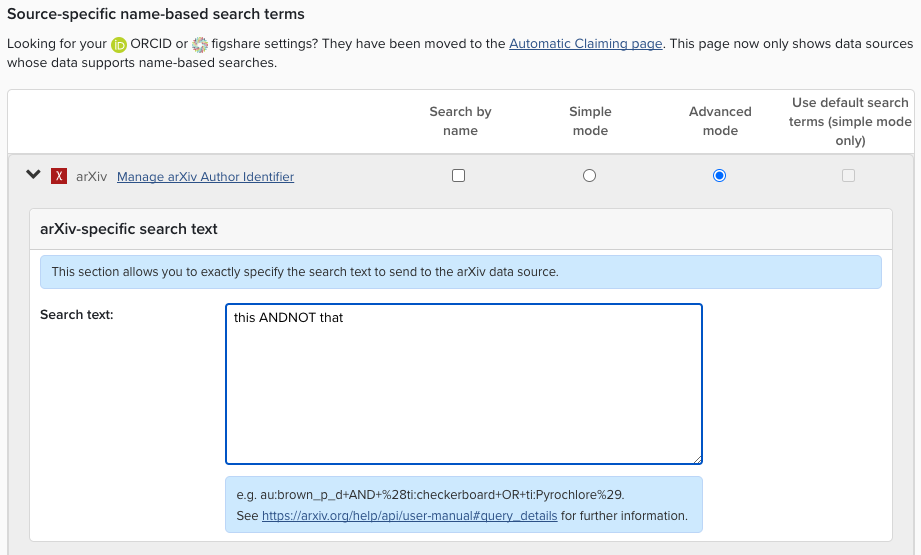Click the red arXiv icon
921x555 pixels.
(x=59, y=176)
